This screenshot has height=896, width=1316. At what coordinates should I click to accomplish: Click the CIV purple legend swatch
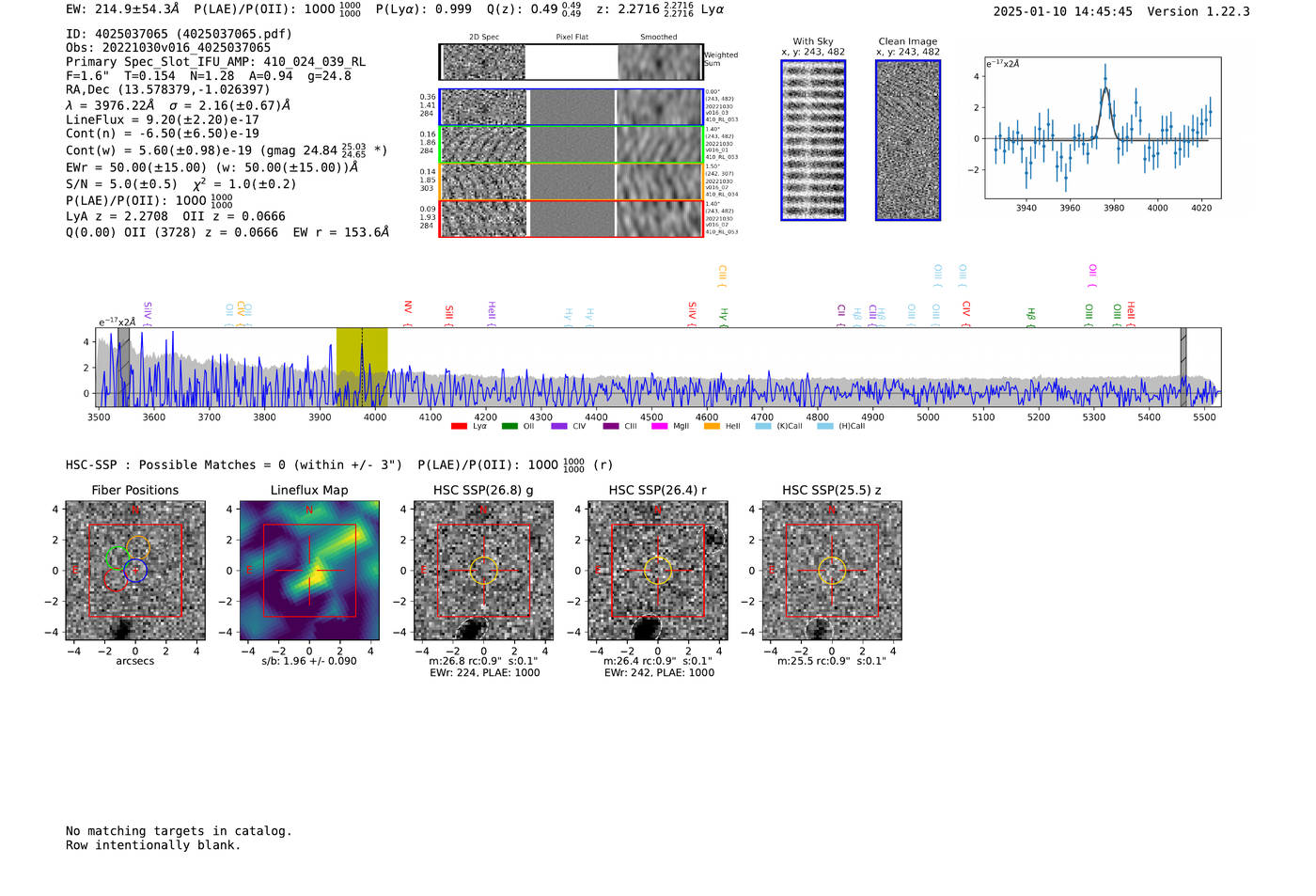[559, 426]
